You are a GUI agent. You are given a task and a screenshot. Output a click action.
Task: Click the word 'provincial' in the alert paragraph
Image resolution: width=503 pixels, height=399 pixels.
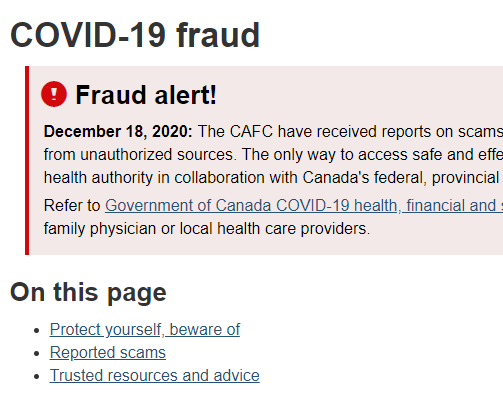465,178
